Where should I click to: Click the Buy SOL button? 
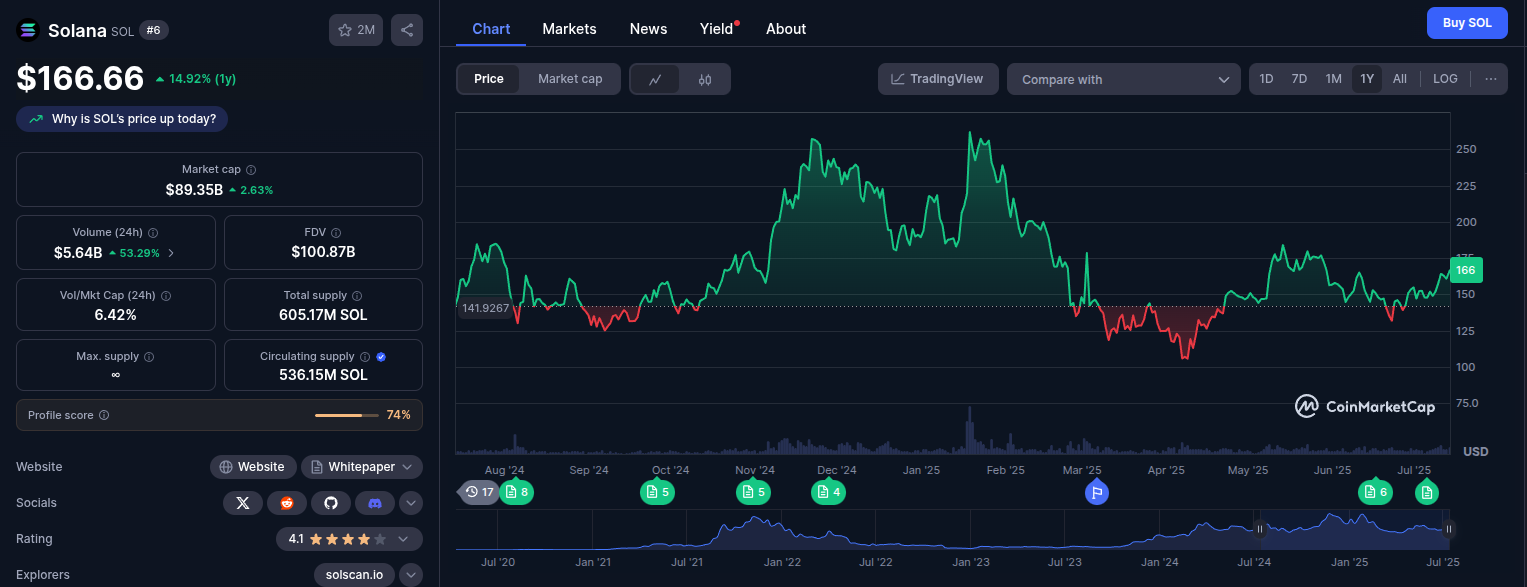(x=1467, y=23)
